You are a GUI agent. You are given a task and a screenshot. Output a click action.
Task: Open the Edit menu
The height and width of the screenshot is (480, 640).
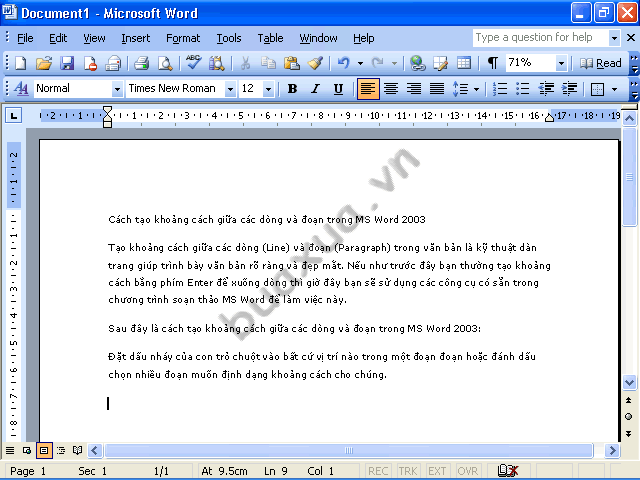click(58, 38)
